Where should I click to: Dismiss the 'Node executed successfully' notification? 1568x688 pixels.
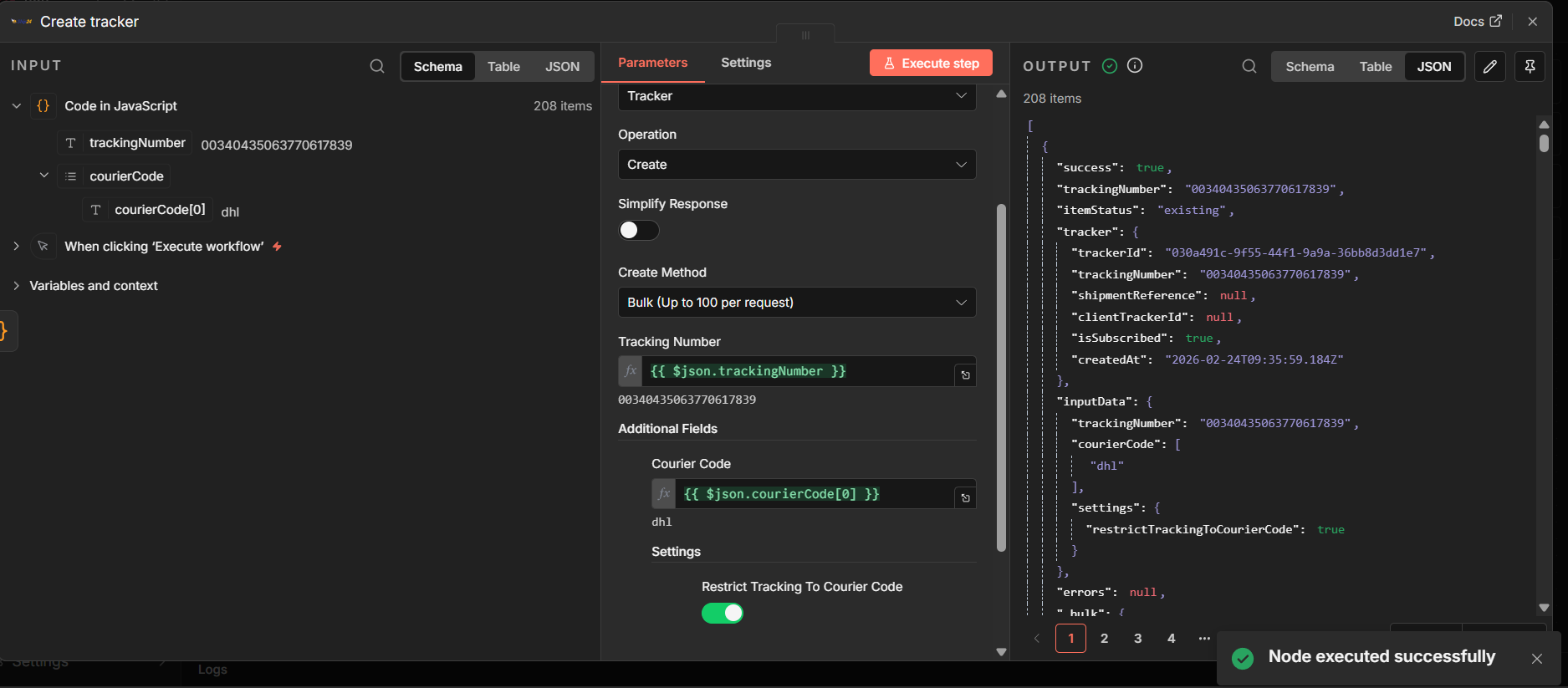pos(1537,659)
